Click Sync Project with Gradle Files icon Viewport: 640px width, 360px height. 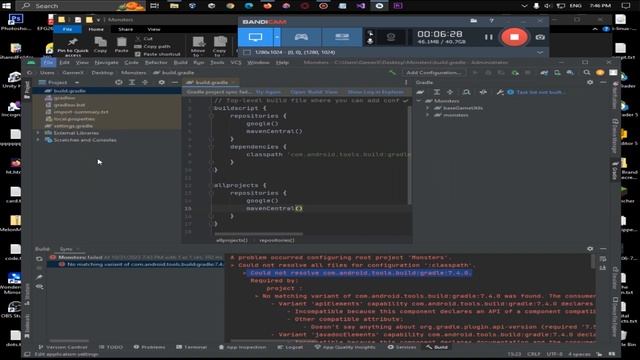[544, 73]
